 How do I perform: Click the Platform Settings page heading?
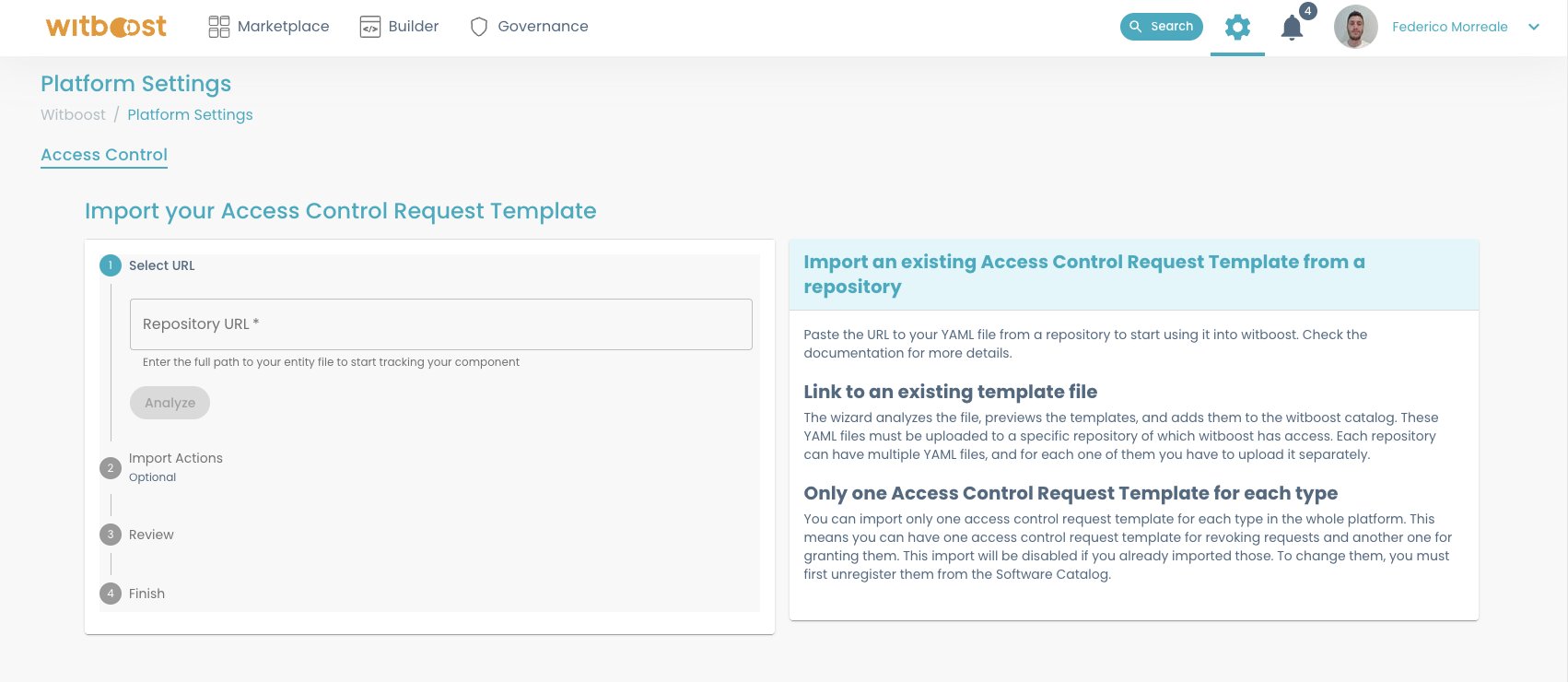coord(136,84)
